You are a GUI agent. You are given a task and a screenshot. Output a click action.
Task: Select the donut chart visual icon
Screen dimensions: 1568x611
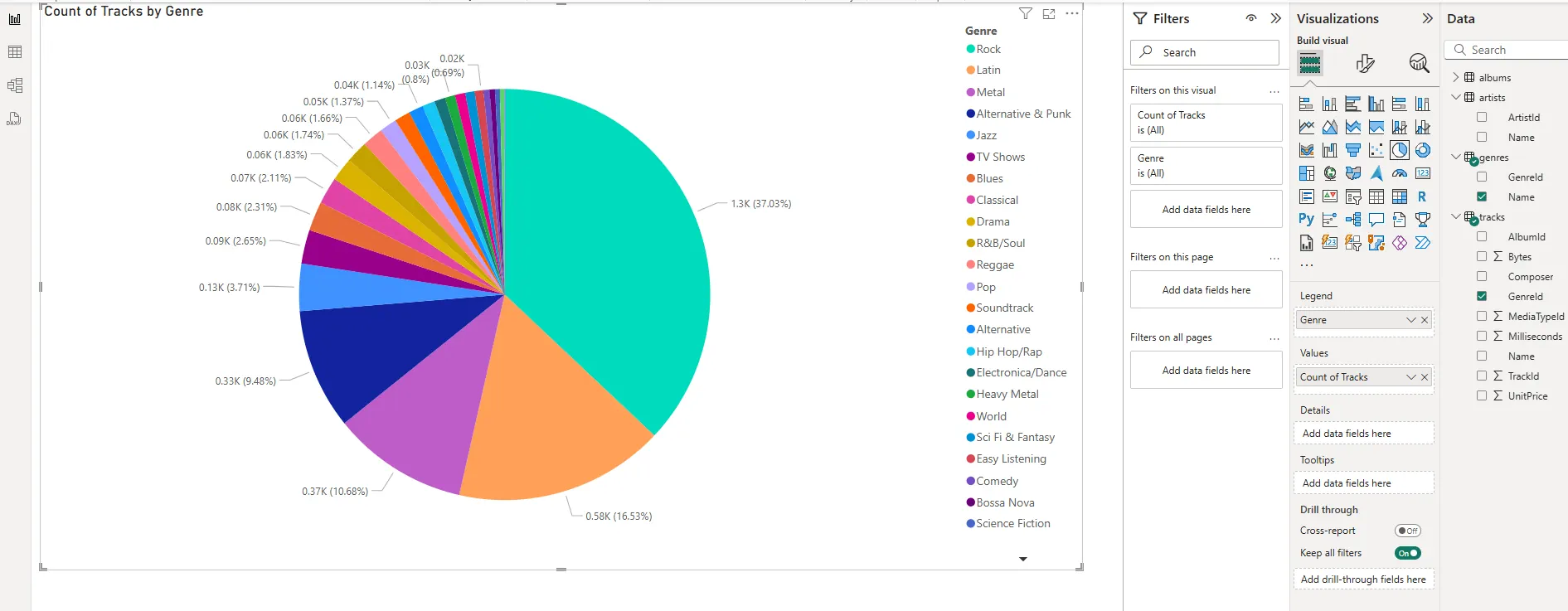pos(1423,150)
